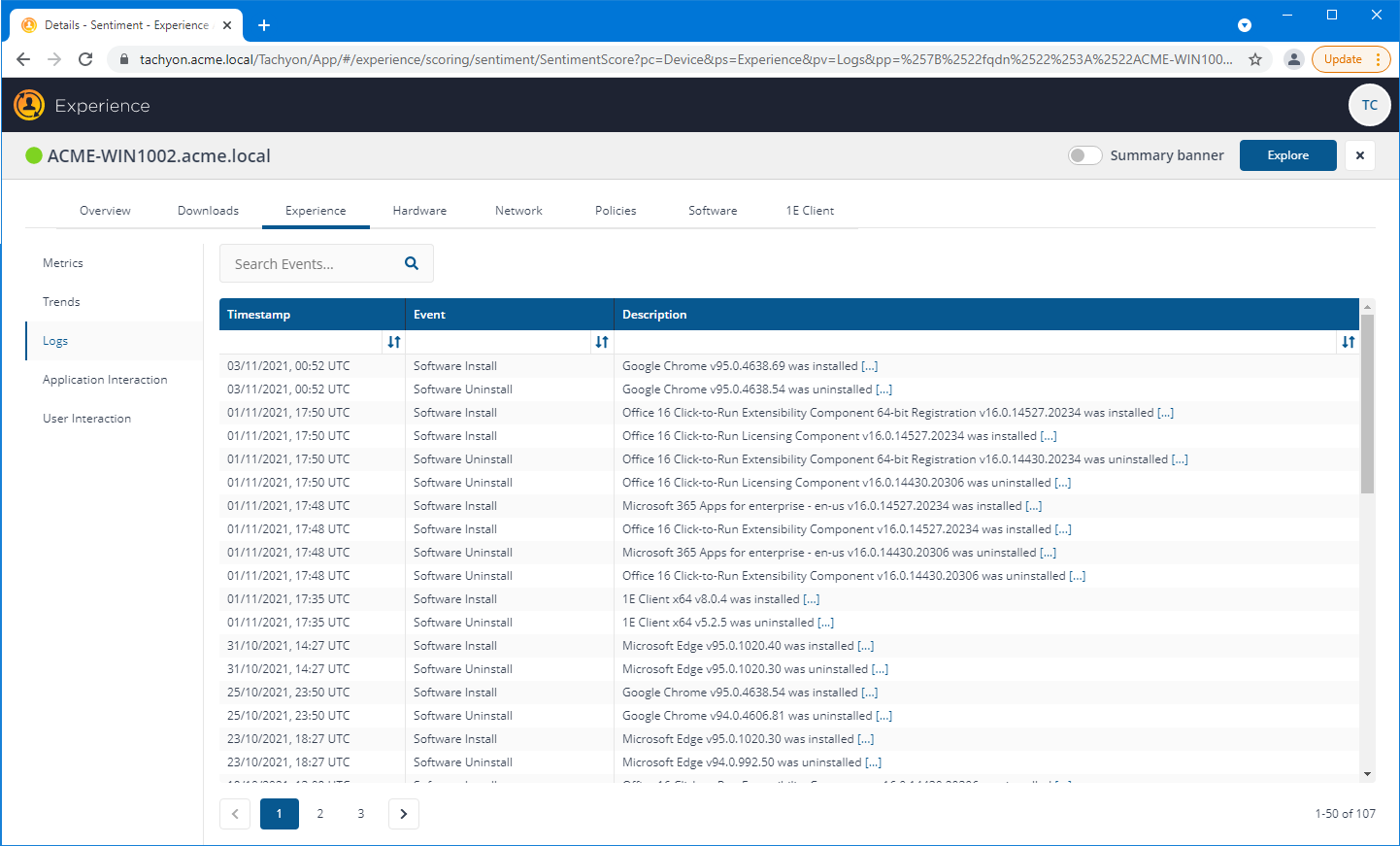Open browser profile icon

click(x=1293, y=59)
